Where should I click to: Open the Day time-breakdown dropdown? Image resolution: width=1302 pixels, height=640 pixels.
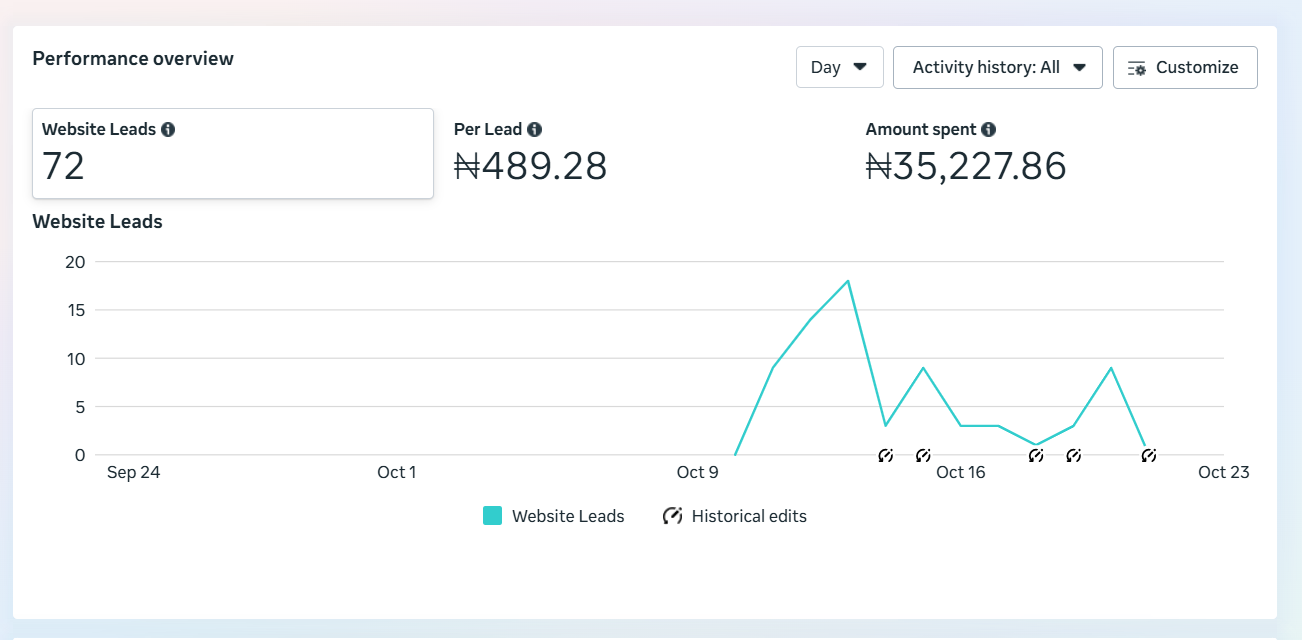tap(839, 66)
